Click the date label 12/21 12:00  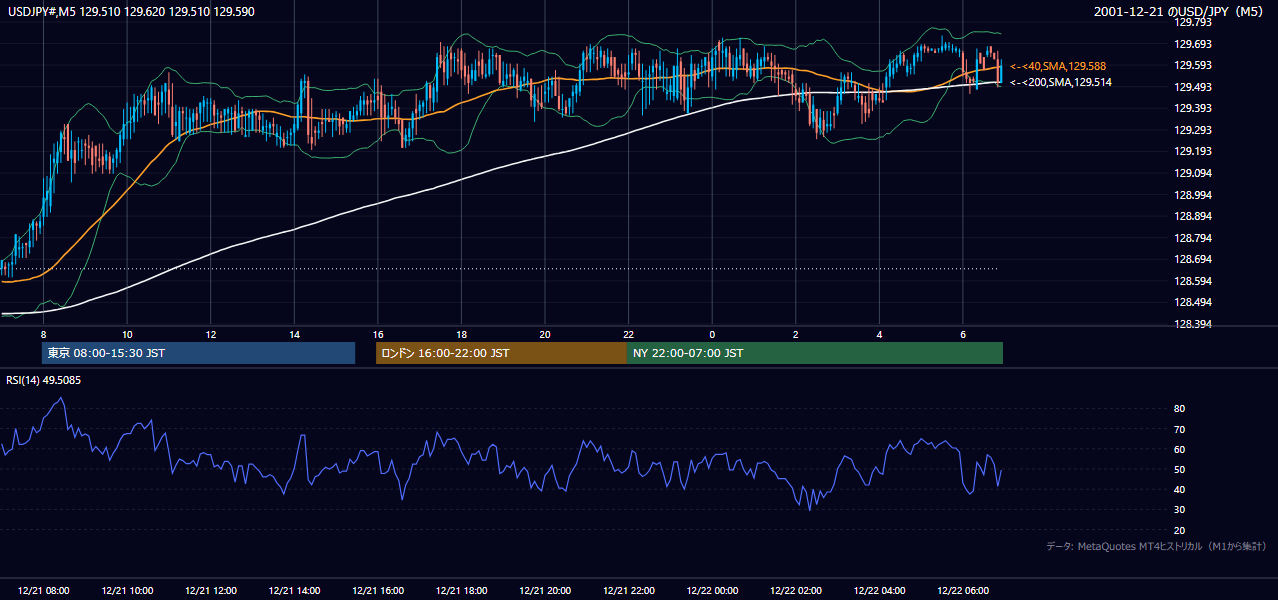coord(211,591)
